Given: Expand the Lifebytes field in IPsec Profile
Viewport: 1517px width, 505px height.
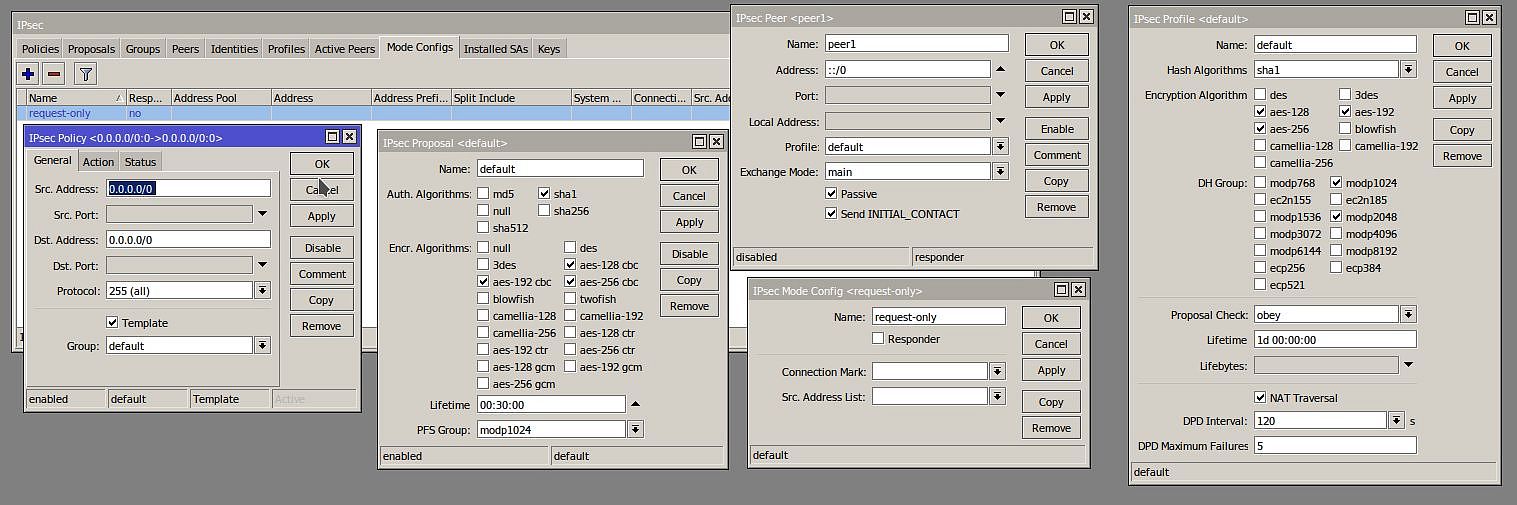Looking at the screenshot, I should click(1408, 366).
